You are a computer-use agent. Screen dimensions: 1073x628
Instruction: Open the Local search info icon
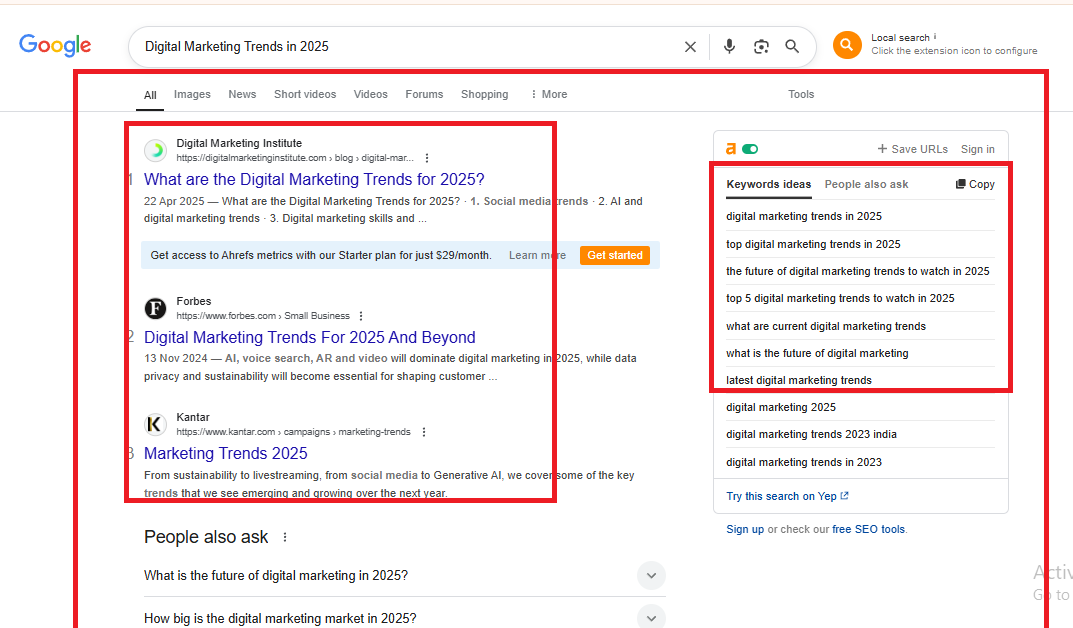pyautogui.click(x=935, y=36)
